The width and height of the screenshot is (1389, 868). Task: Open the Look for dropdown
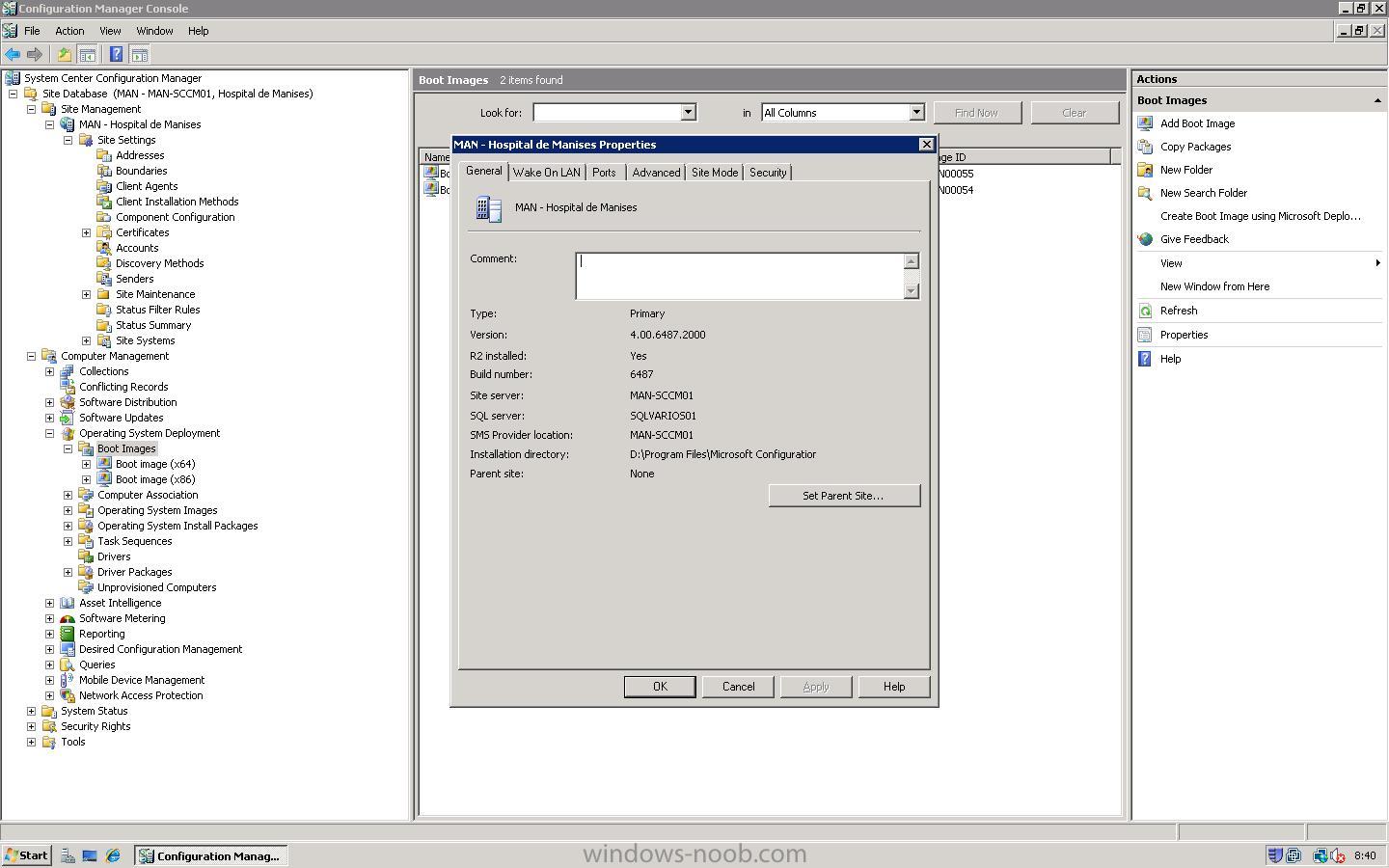click(688, 113)
